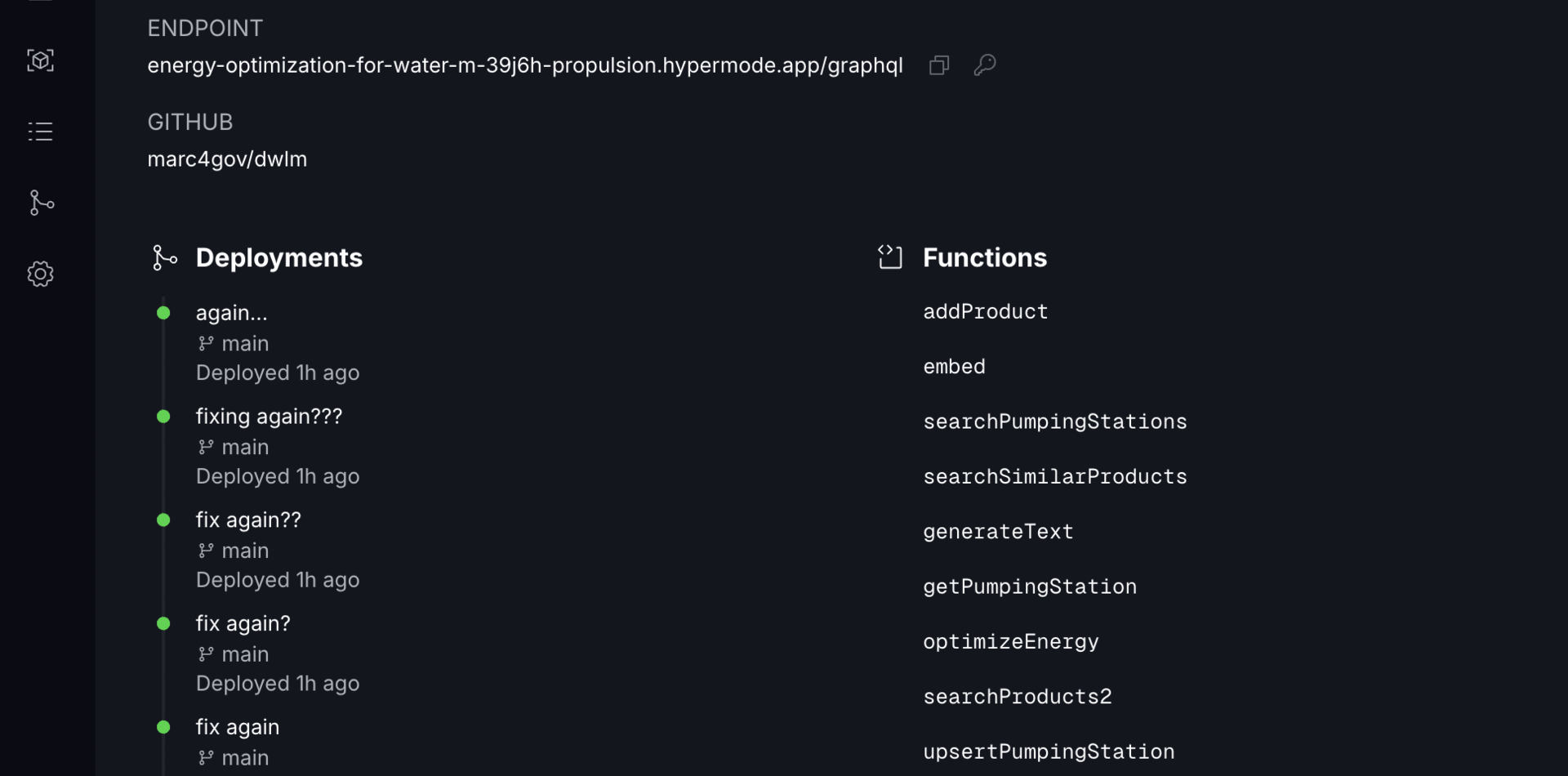
Task: Select the embed function
Action: [954, 367]
